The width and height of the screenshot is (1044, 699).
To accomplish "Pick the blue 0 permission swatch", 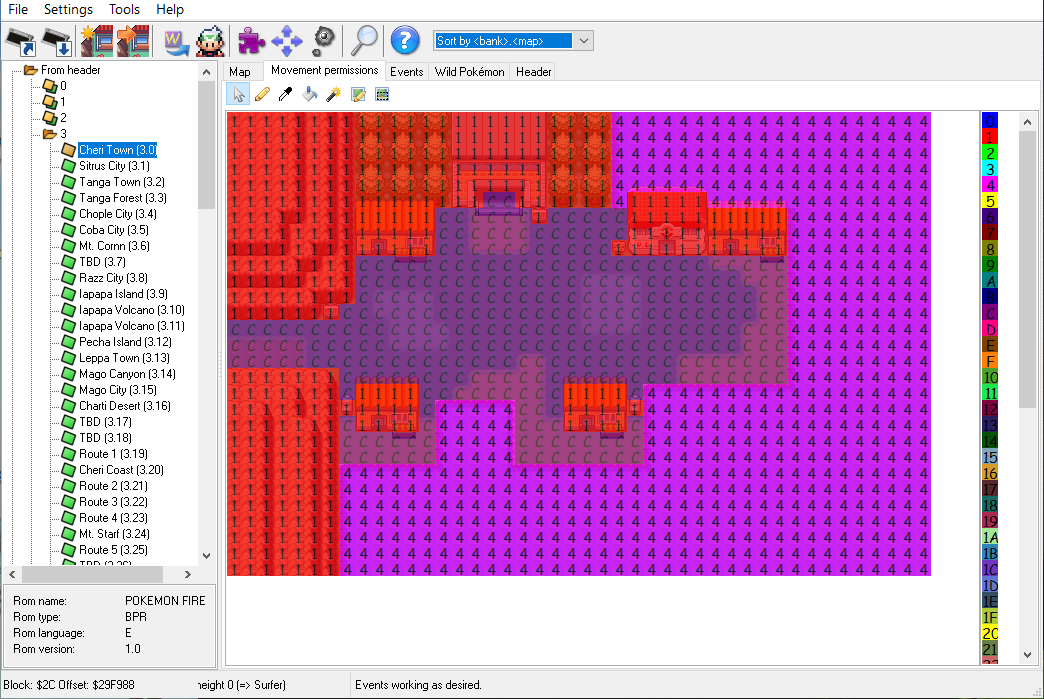I will point(989,120).
